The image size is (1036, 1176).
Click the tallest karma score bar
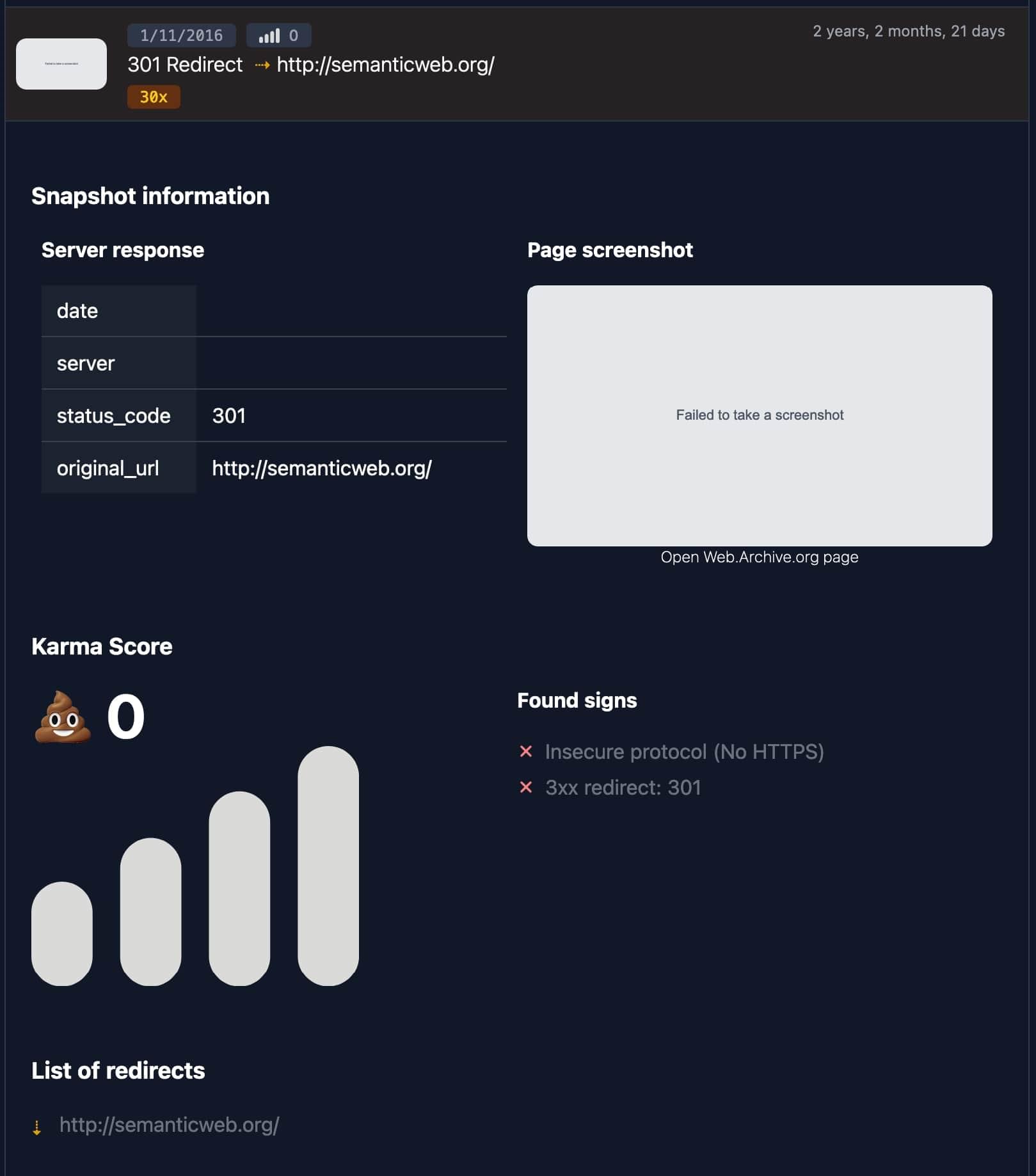tap(328, 866)
